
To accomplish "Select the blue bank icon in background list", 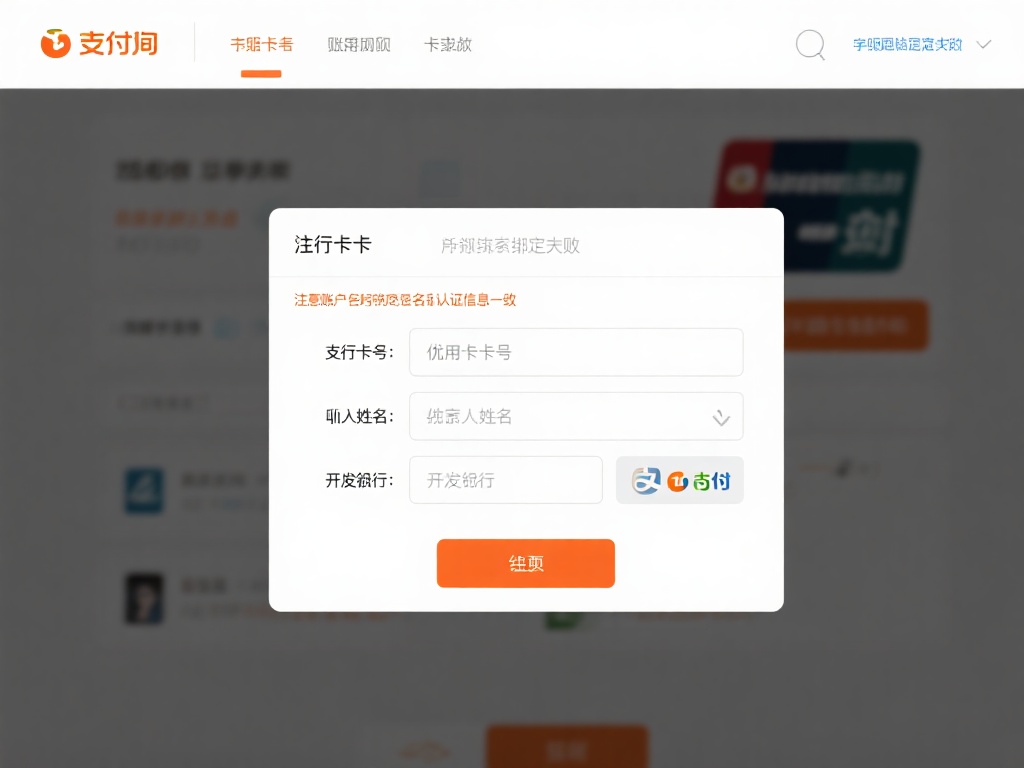I will tap(144, 490).
